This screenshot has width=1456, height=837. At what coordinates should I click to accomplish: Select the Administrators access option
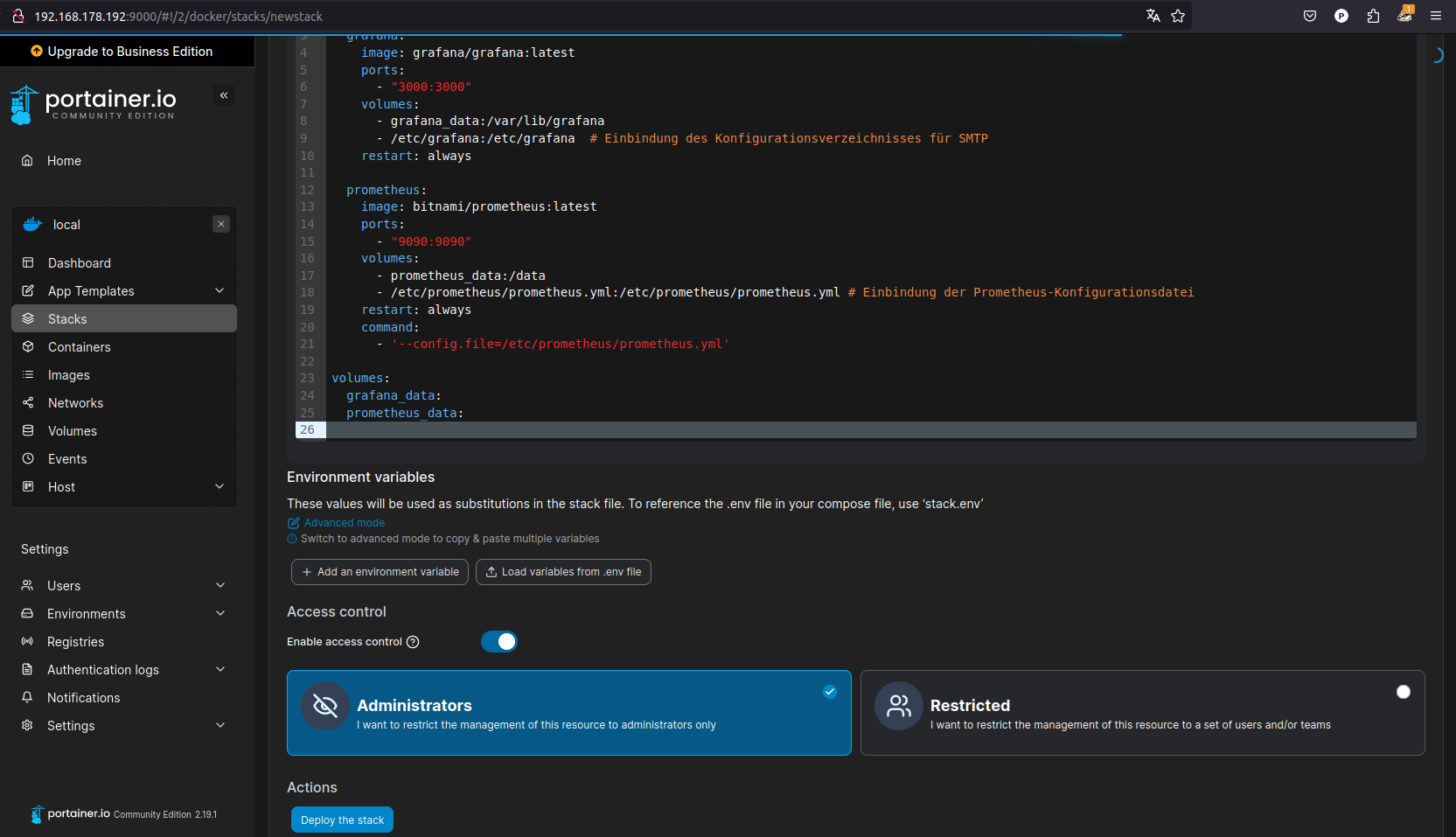(x=568, y=712)
